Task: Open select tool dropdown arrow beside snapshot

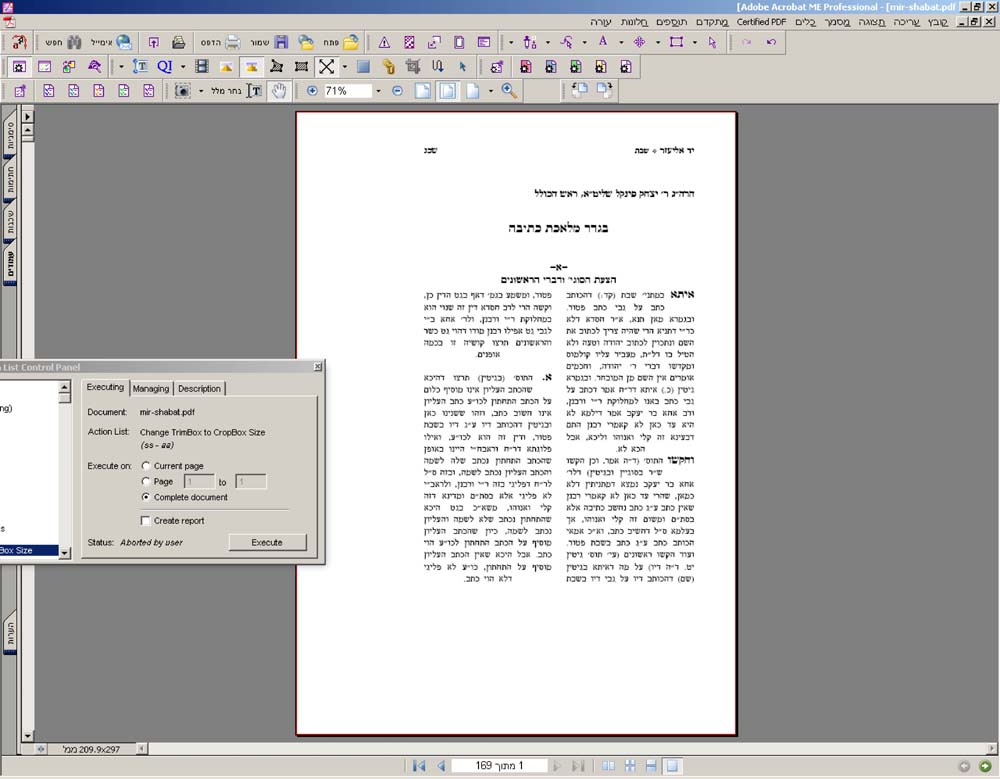Action: tap(201, 91)
